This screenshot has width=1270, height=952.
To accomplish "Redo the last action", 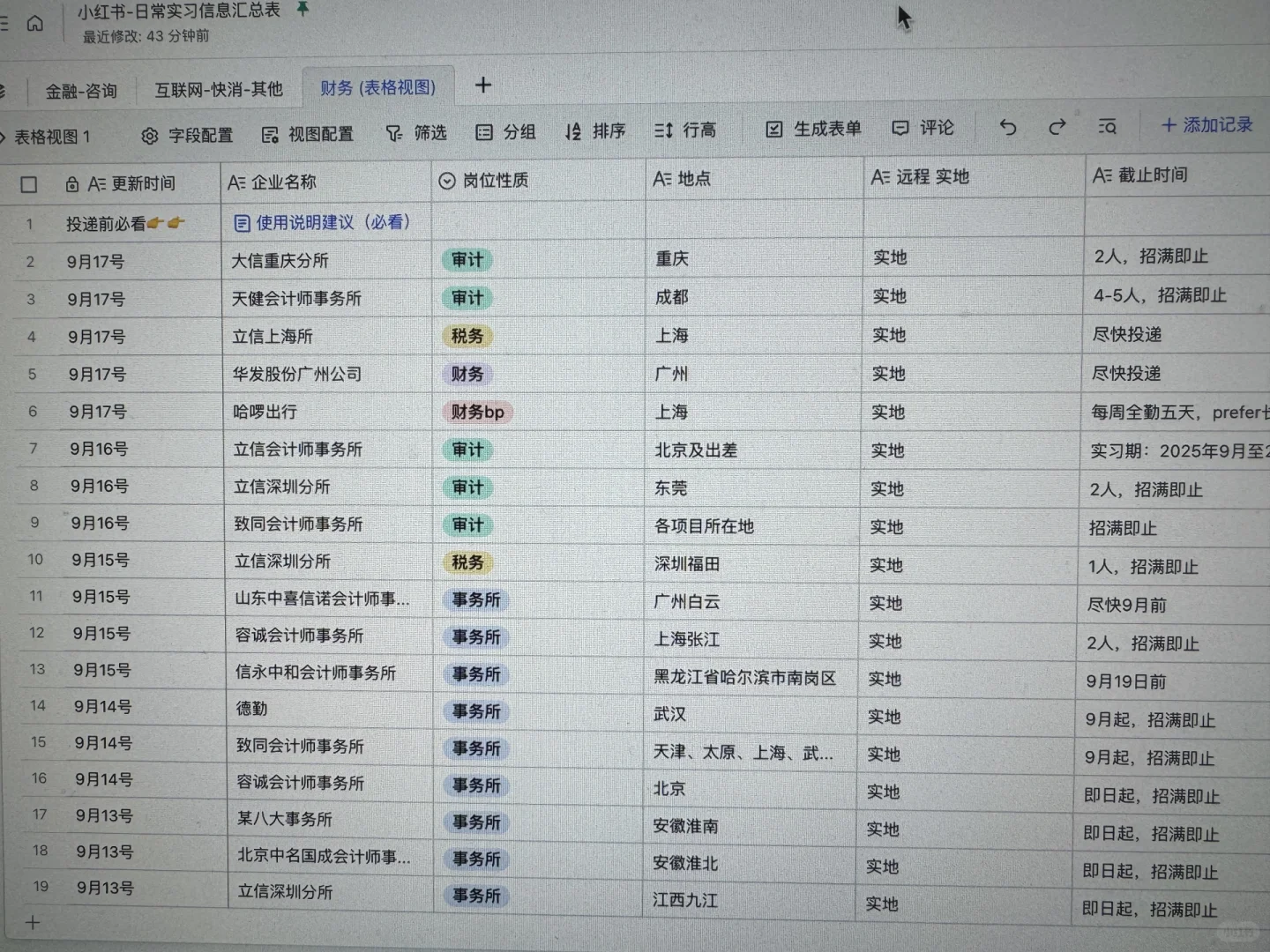I will [1057, 127].
